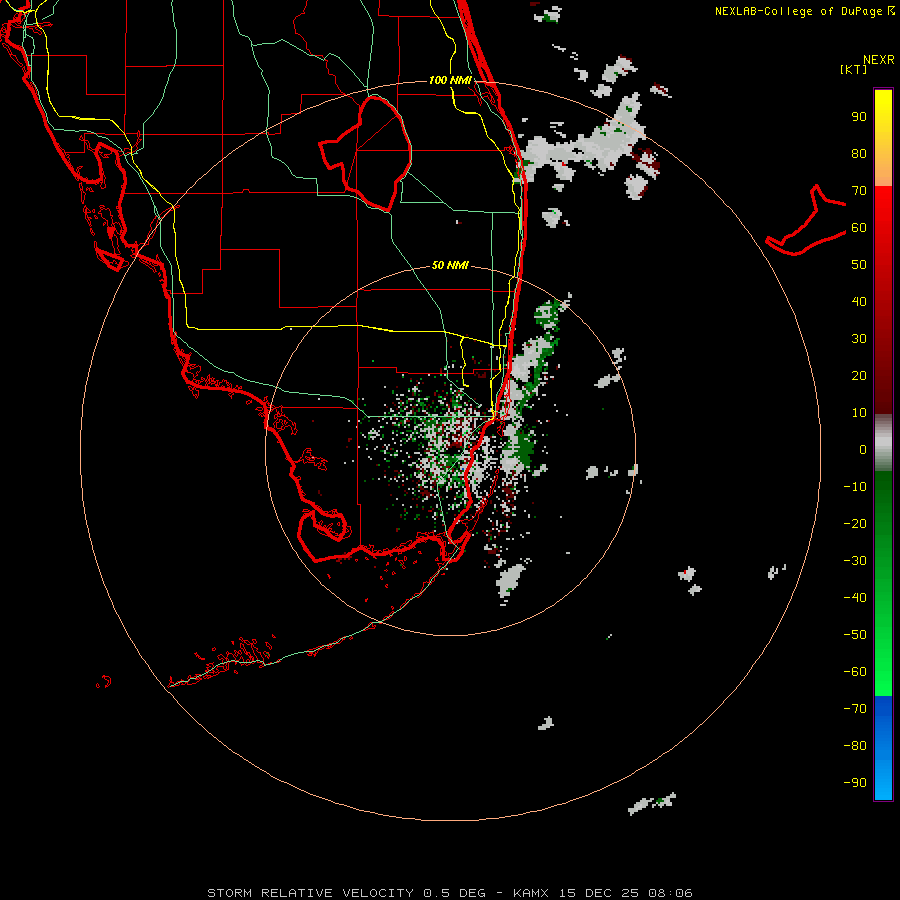Click the Lake Okeechobee outline on map

click(x=366, y=153)
